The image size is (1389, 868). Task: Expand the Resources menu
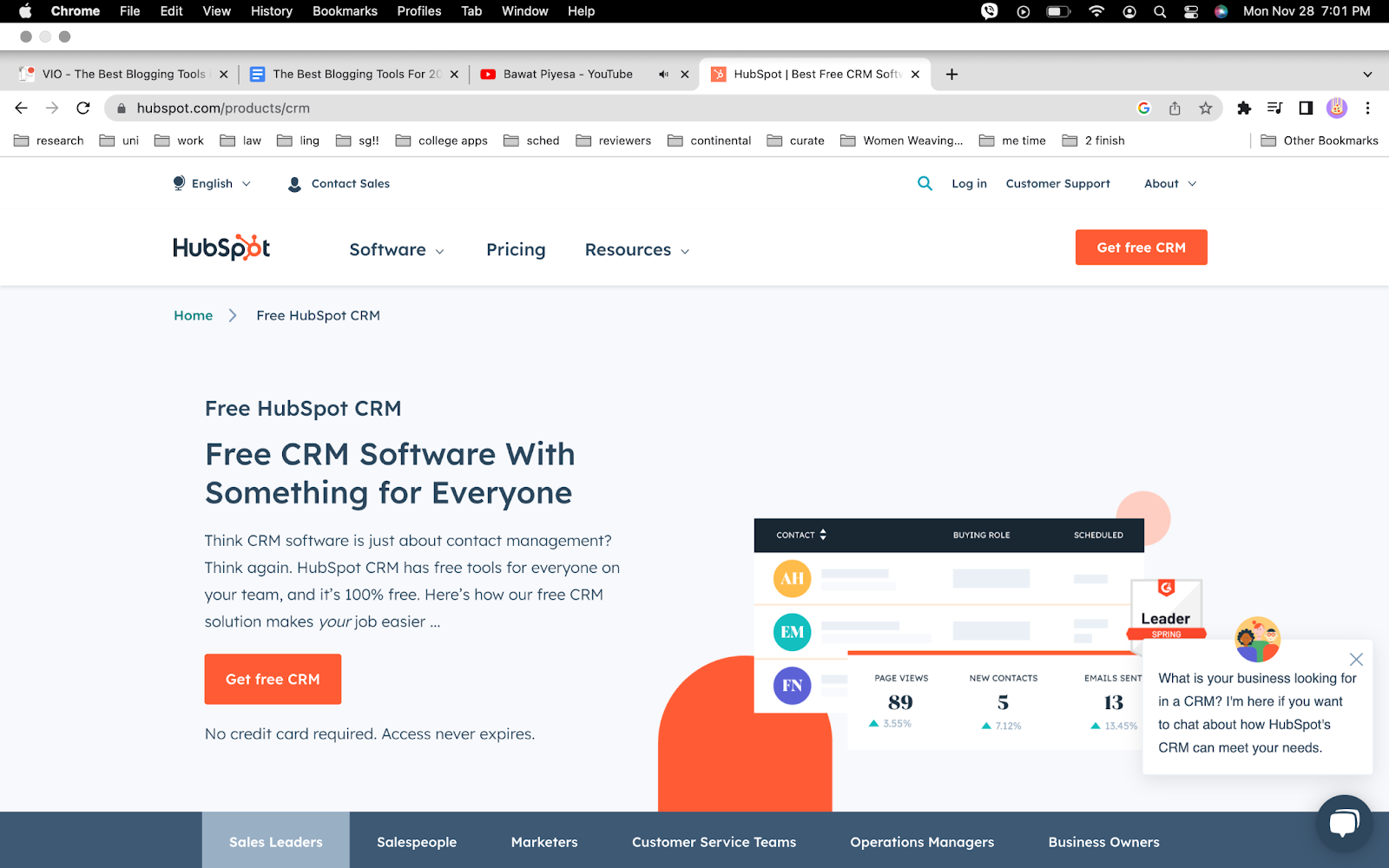pyautogui.click(x=637, y=250)
